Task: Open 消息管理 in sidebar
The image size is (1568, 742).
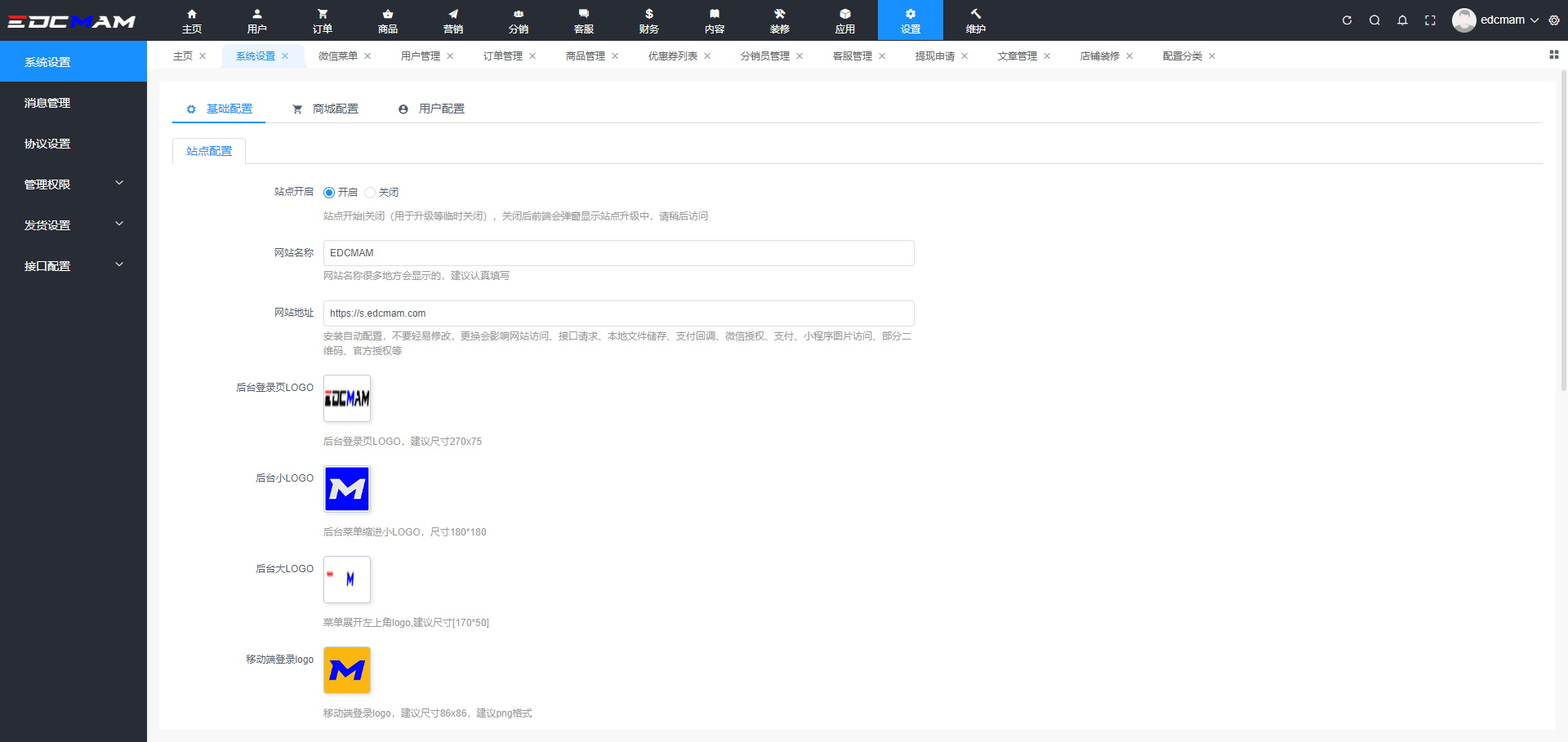Action: point(47,103)
